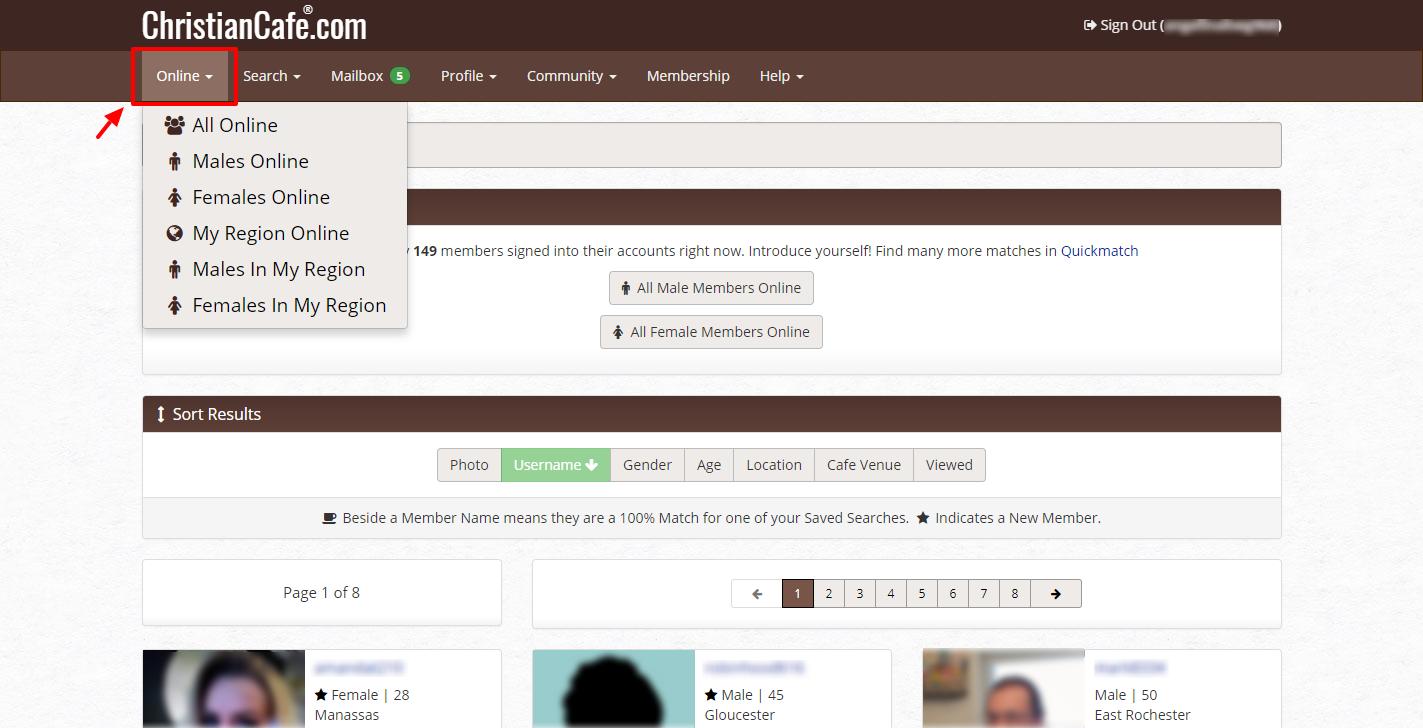
Task: Click 'Female | 28' profile text
Action: tap(370, 695)
